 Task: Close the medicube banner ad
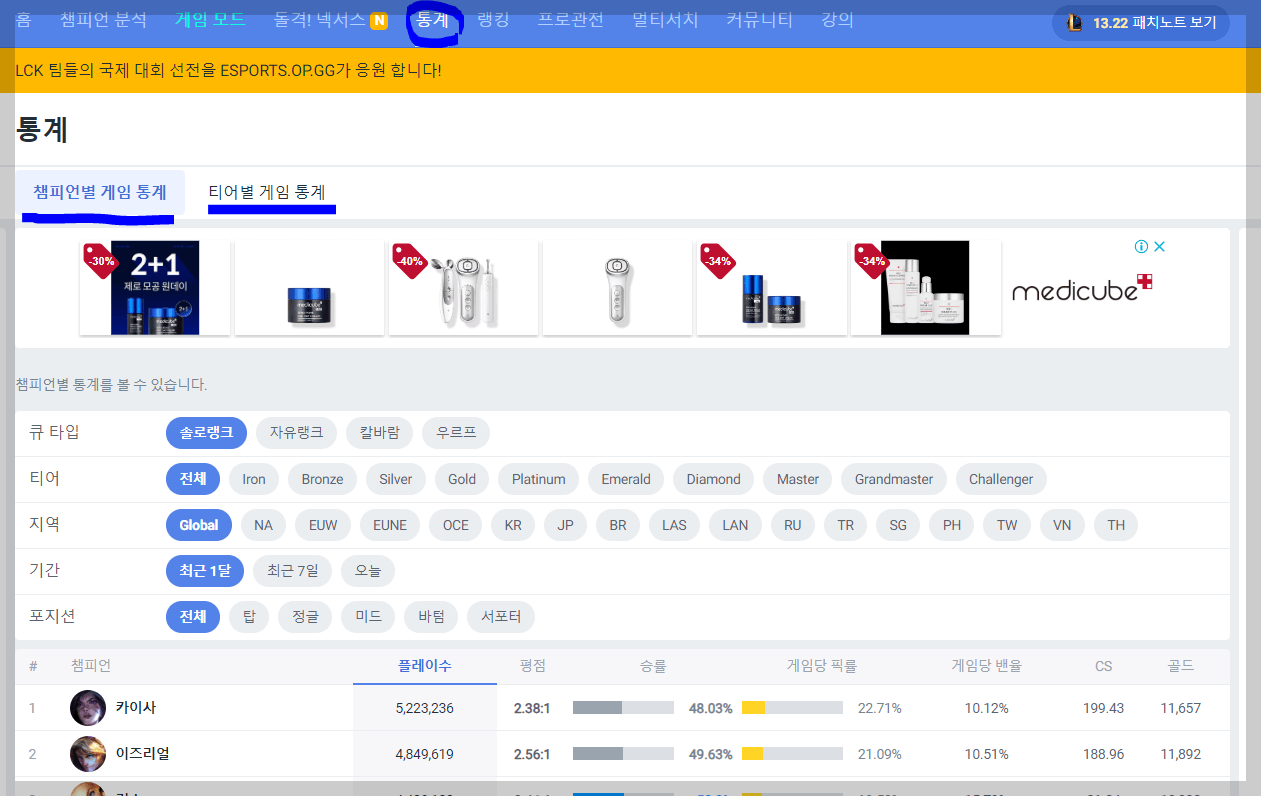[1159, 245]
